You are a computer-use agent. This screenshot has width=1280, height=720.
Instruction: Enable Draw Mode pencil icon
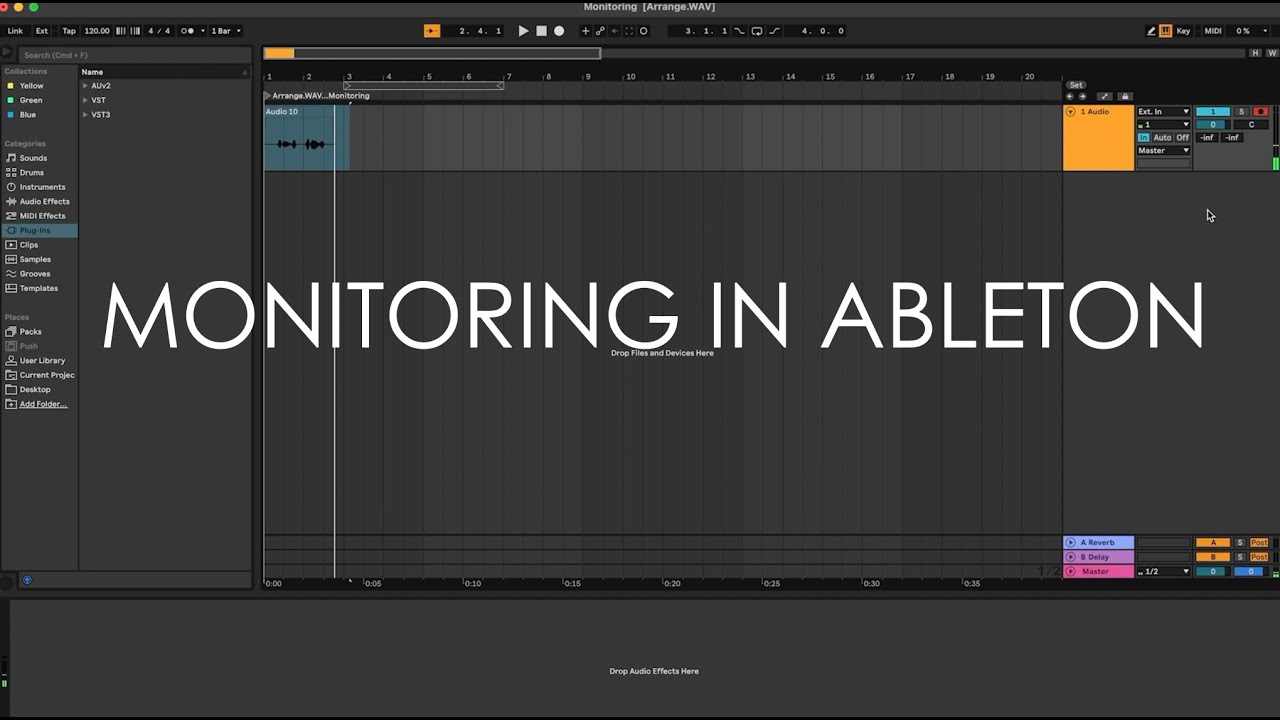click(1151, 31)
